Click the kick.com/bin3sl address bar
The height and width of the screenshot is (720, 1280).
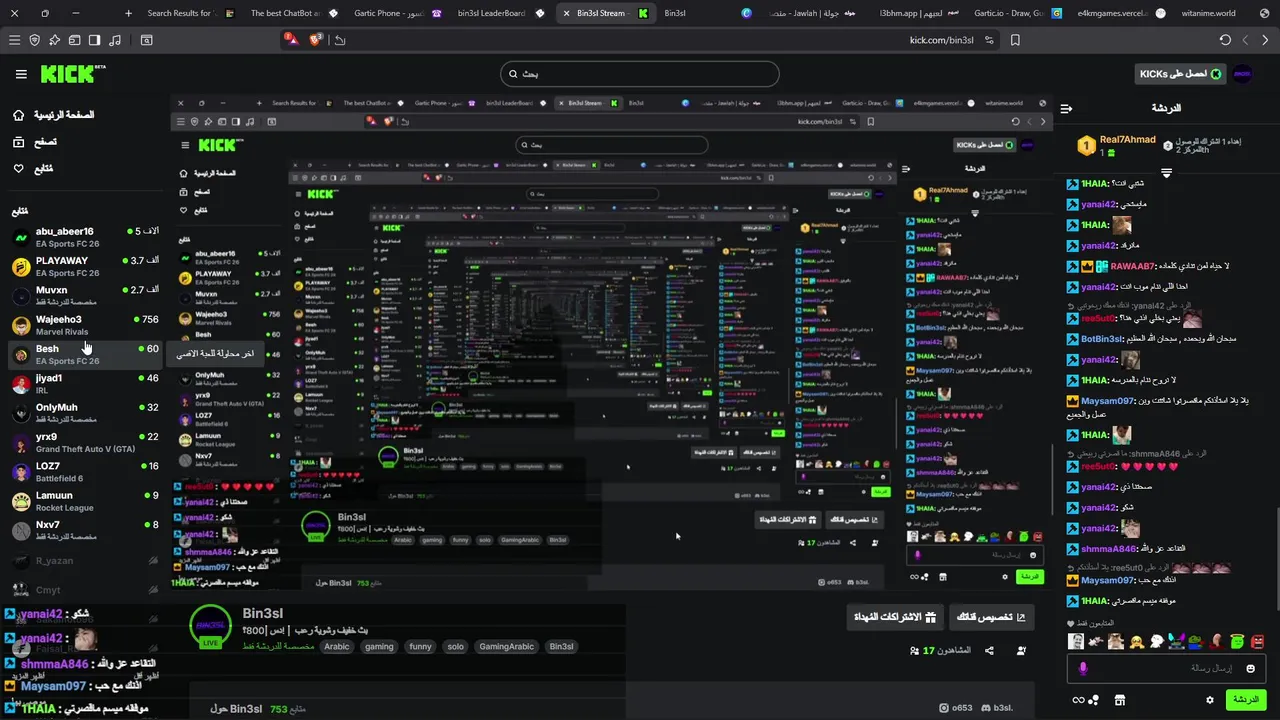pos(941,40)
